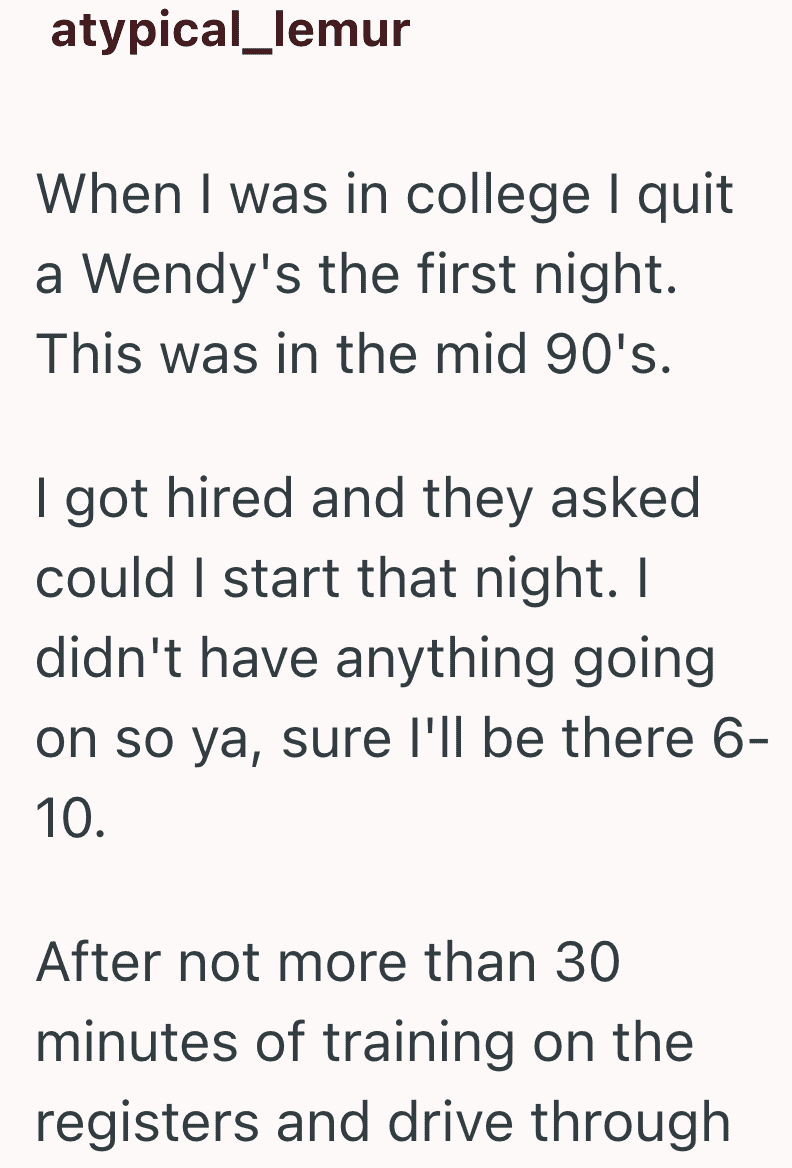Click the word "Wendy's" in the first paragraph
This screenshot has width=792, height=1168.
pyautogui.click(x=191, y=274)
